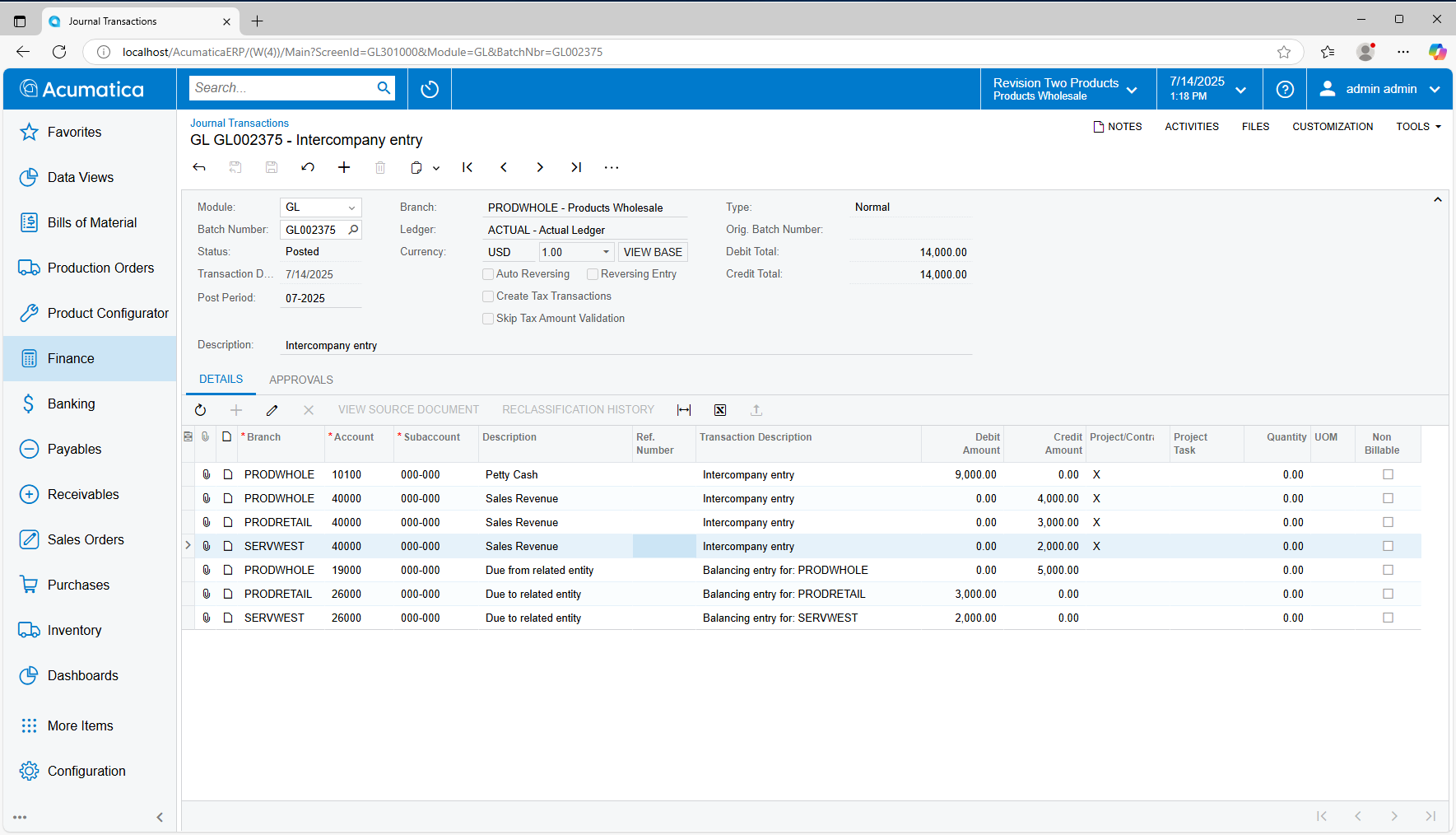Open the Inventory workspace
The width and height of the screenshot is (1456, 835).
[x=90, y=630]
